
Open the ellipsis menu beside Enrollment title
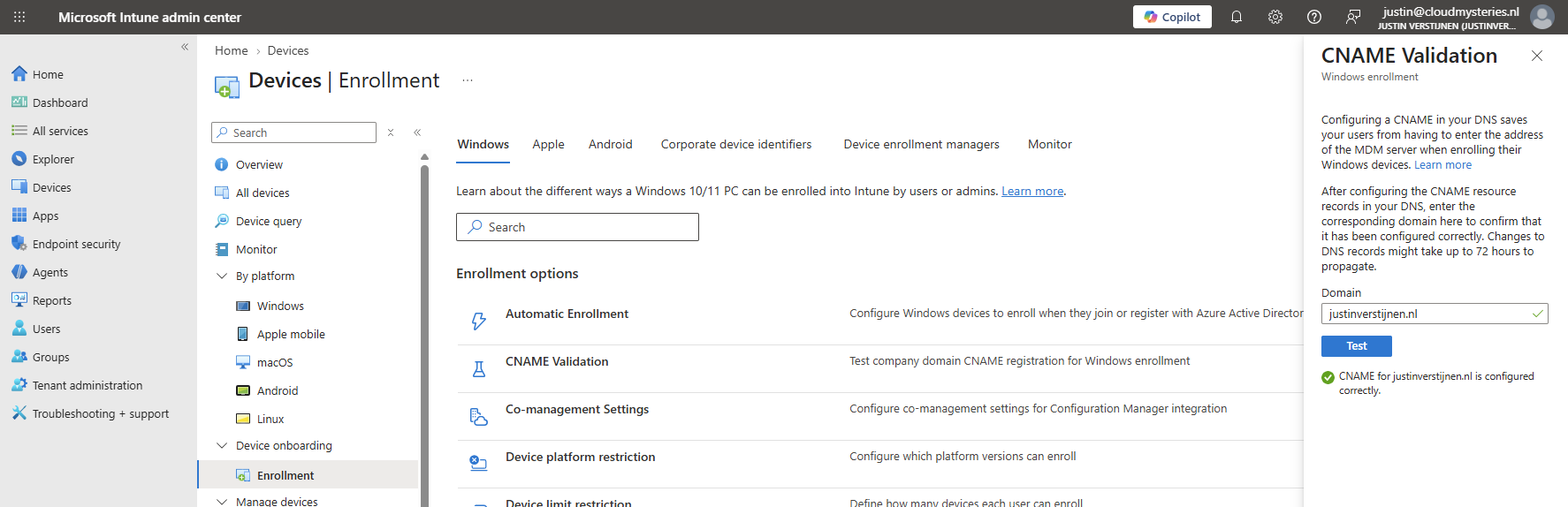pos(468,80)
